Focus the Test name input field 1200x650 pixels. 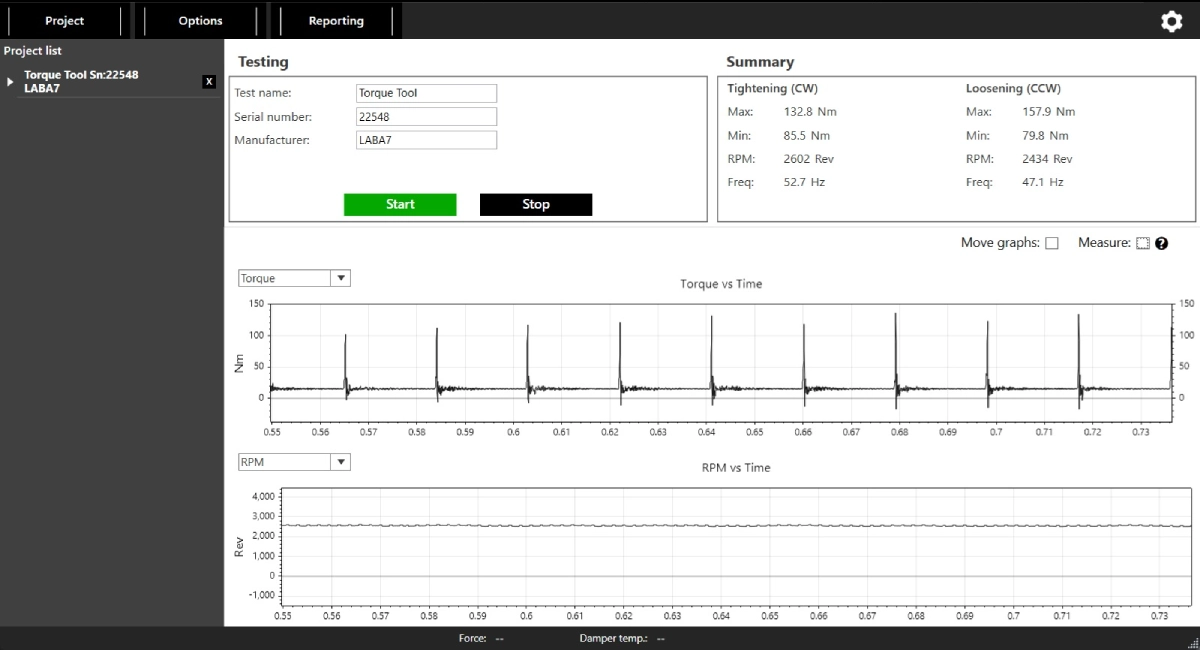427,93
